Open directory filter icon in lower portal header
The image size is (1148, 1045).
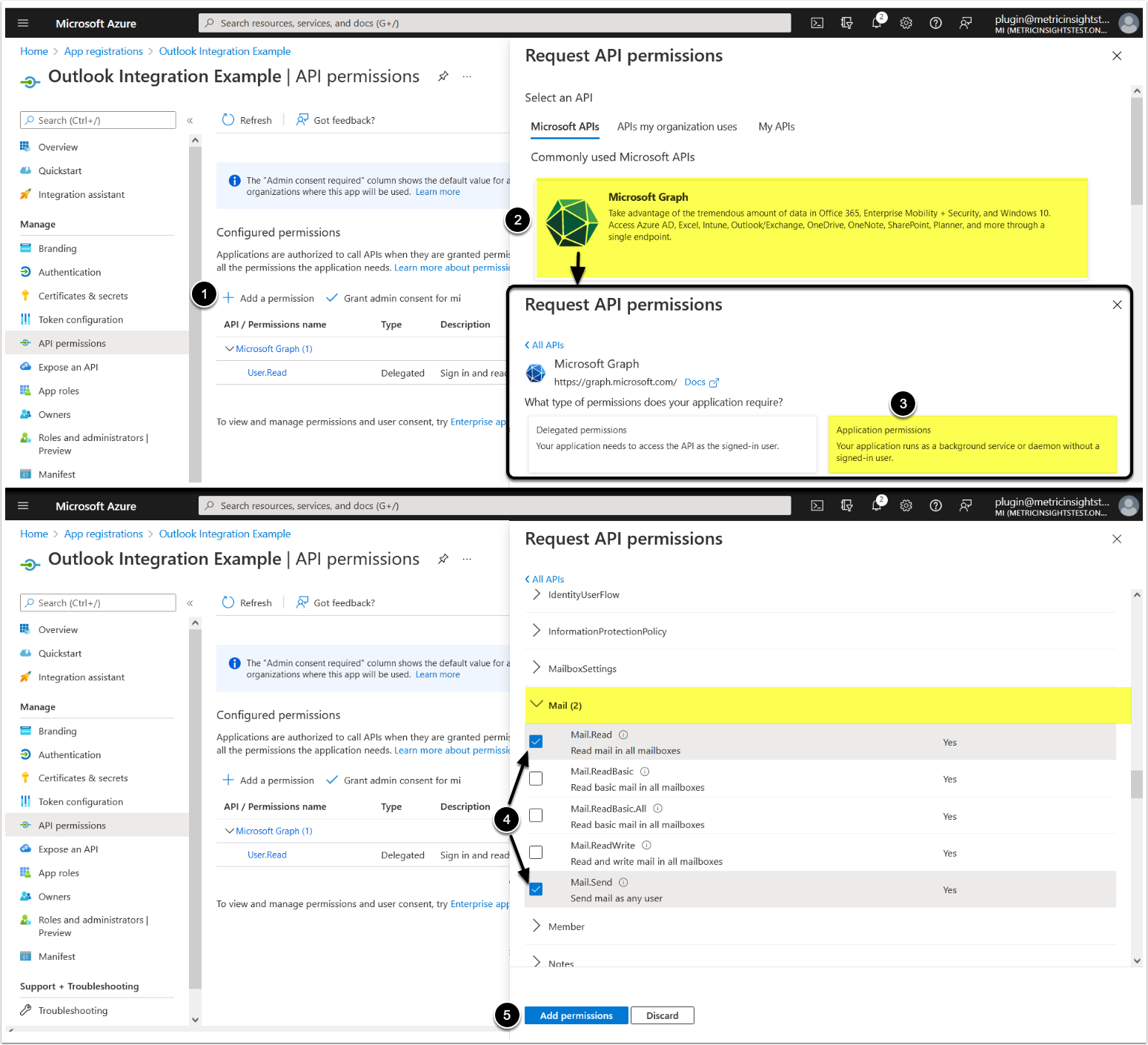[846, 505]
